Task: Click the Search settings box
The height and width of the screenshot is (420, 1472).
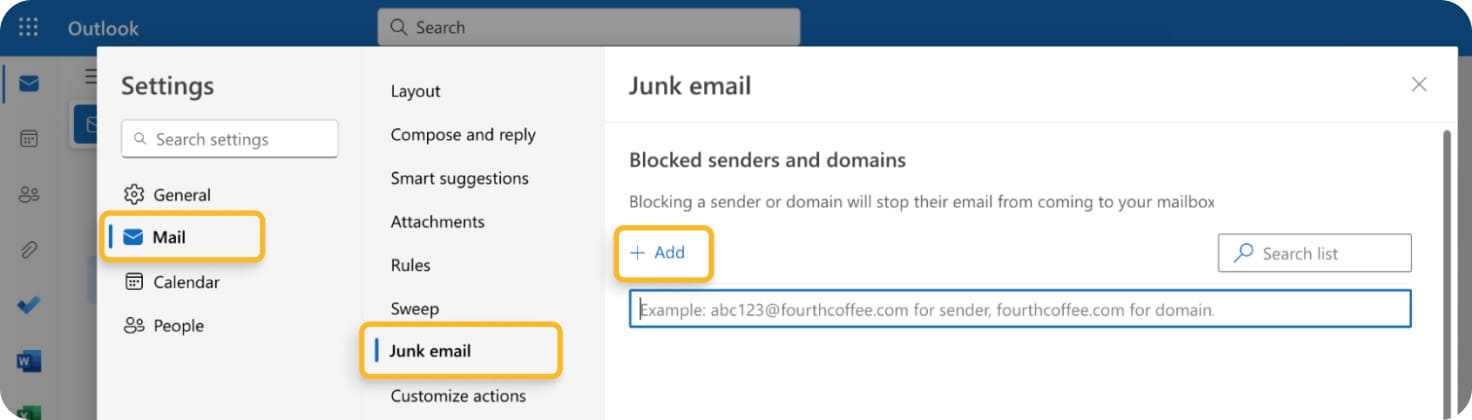Action: (229, 139)
